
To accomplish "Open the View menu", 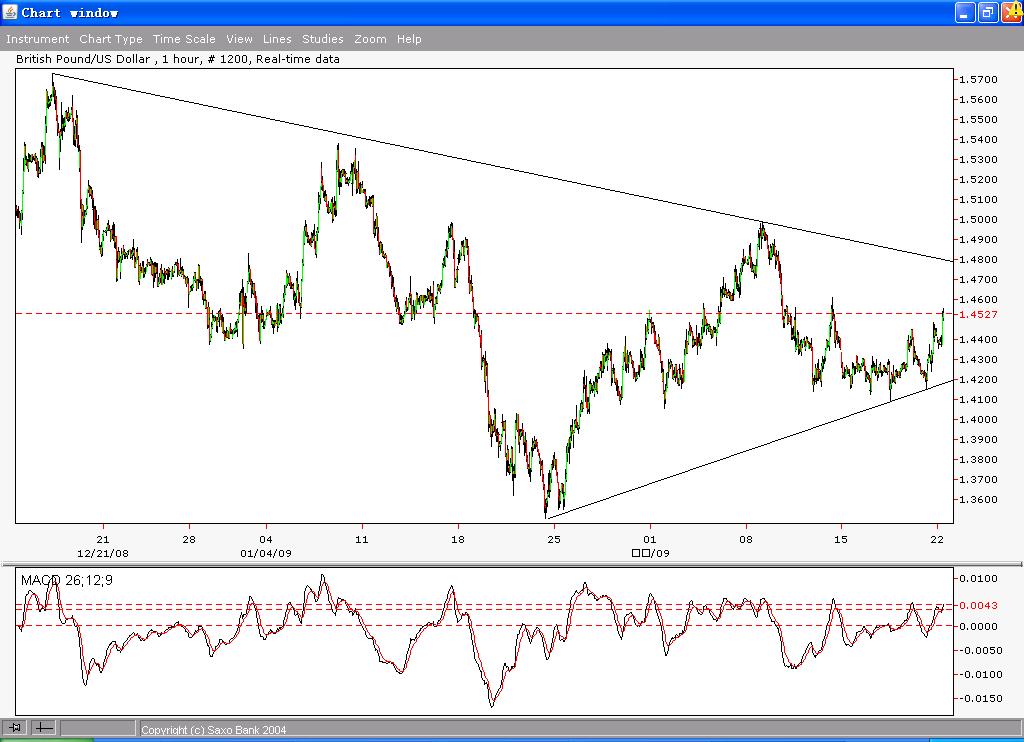I will pyautogui.click(x=240, y=39).
